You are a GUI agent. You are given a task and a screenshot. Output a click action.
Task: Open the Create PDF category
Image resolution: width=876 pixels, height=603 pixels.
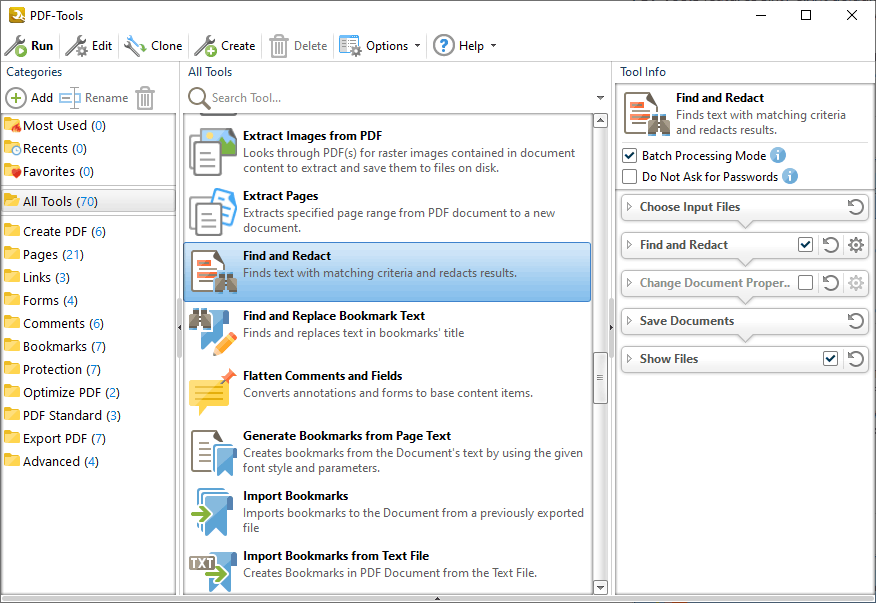pos(88,231)
